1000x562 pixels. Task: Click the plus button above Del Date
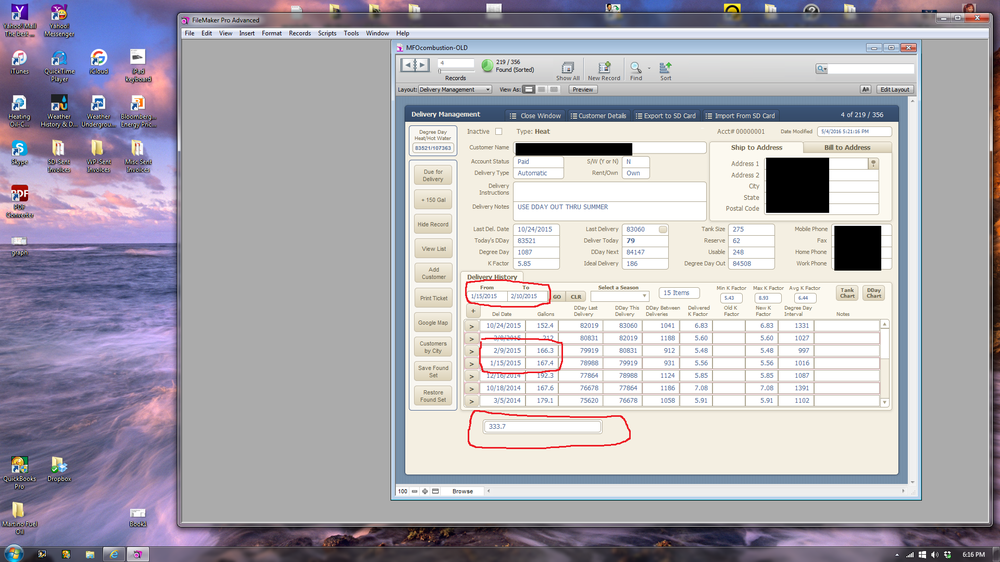tap(473, 311)
